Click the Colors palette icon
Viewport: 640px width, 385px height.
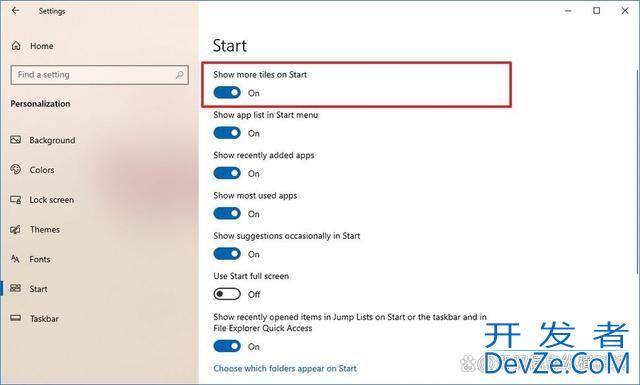16,169
